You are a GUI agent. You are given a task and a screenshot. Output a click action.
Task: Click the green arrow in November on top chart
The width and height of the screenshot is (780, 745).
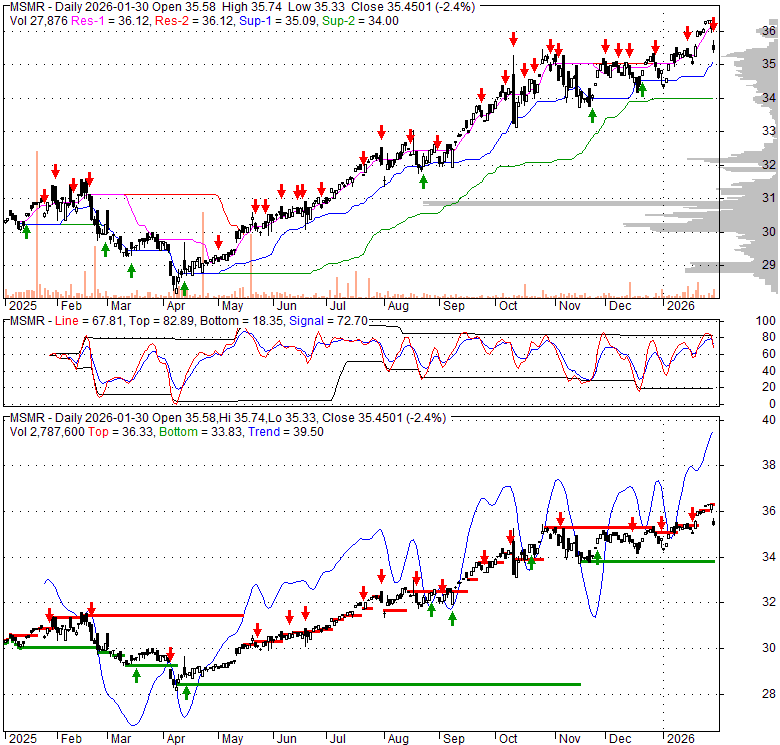(592, 115)
